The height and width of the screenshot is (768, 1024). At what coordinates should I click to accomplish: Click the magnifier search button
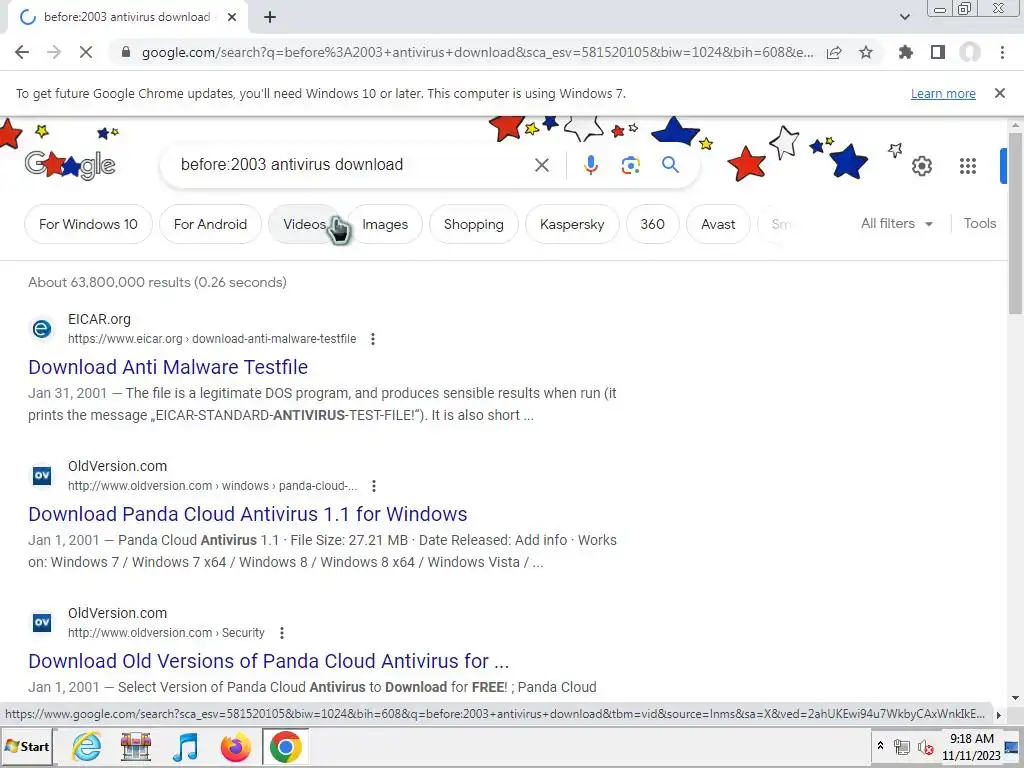click(x=671, y=165)
